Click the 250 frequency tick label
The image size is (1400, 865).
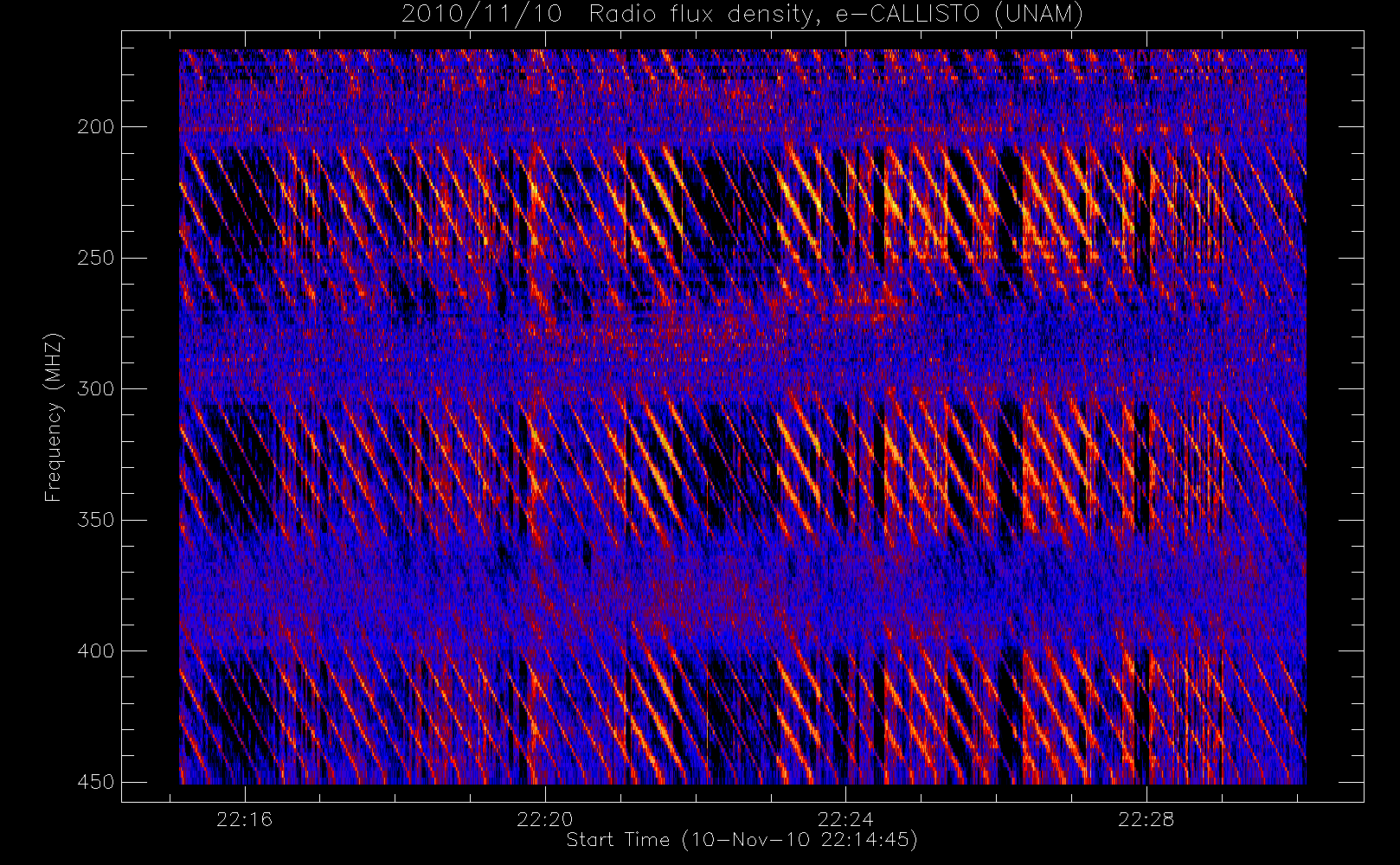[95, 258]
